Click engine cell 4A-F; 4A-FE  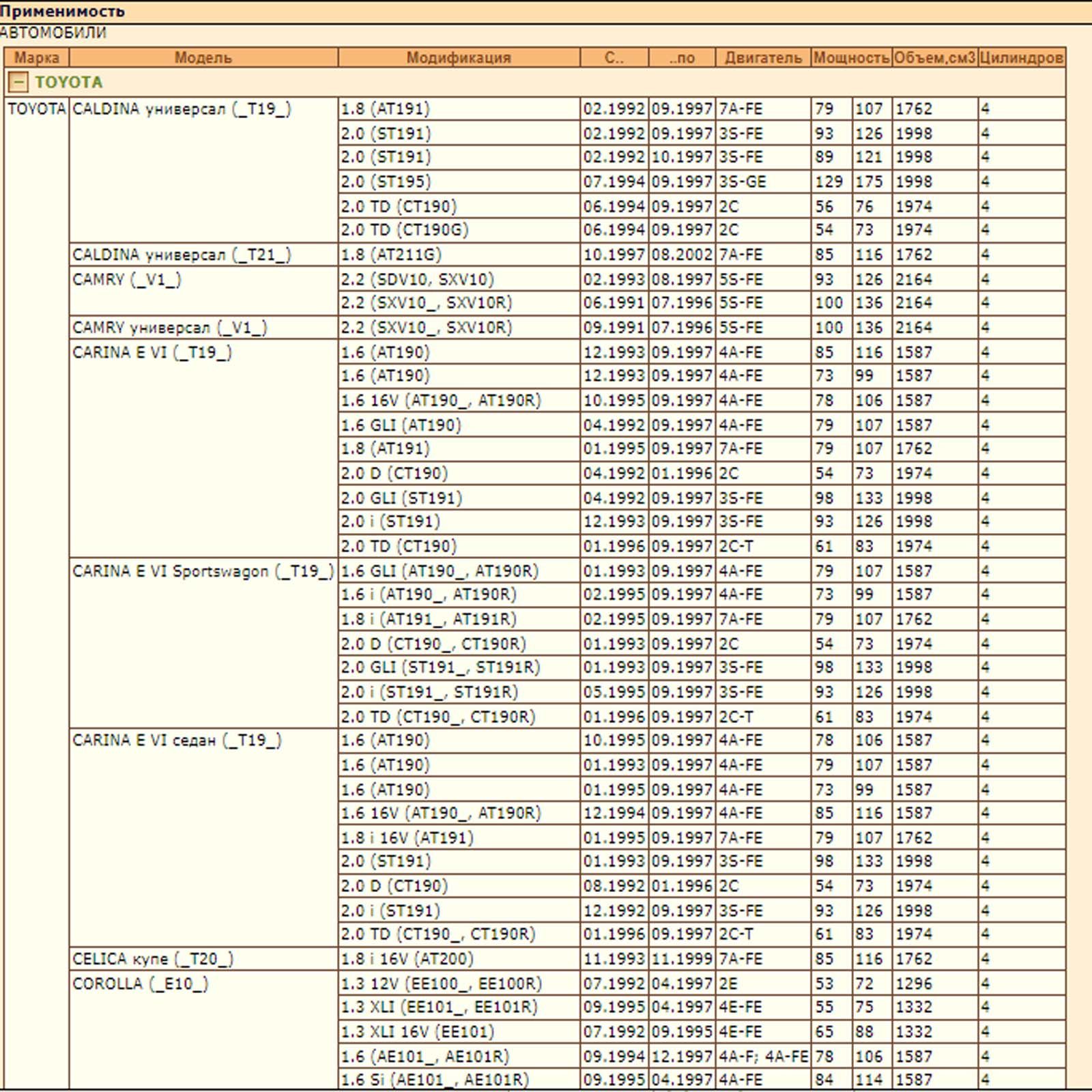click(x=763, y=1057)
